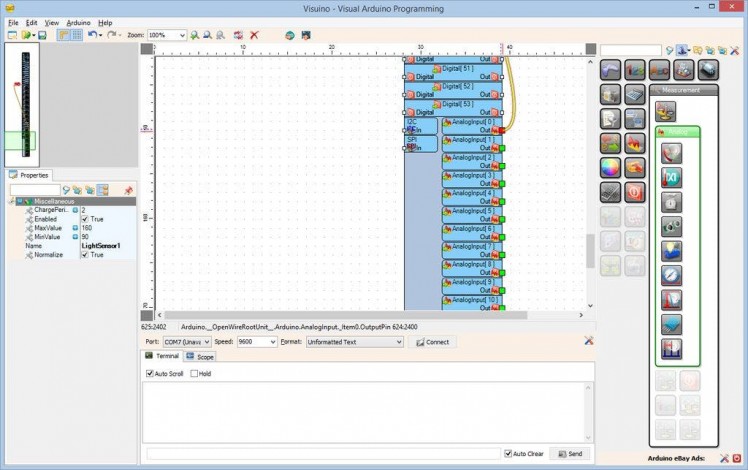Click the filter funnel icon in Properties
This screenshot has height=470, width=748.
click(x=66, y=190)
